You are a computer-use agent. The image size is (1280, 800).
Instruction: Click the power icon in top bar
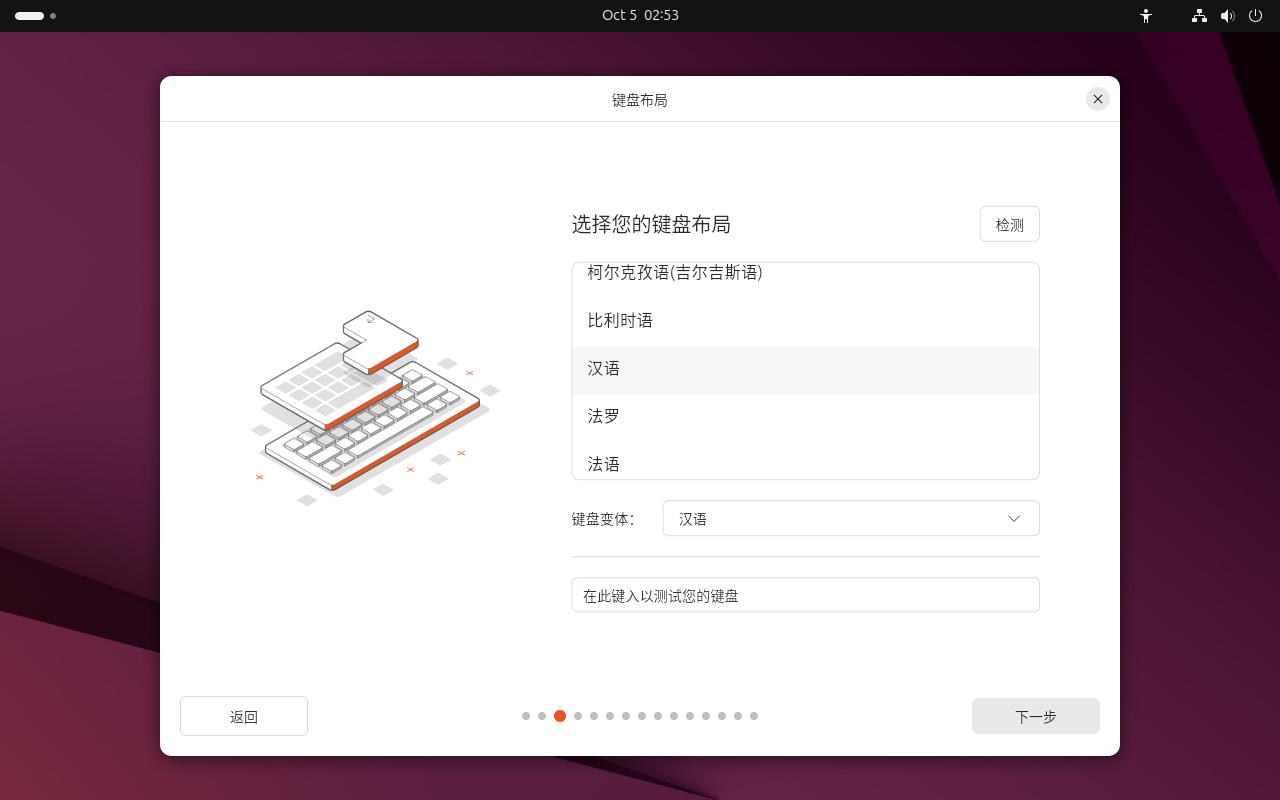pos(1255,16)
